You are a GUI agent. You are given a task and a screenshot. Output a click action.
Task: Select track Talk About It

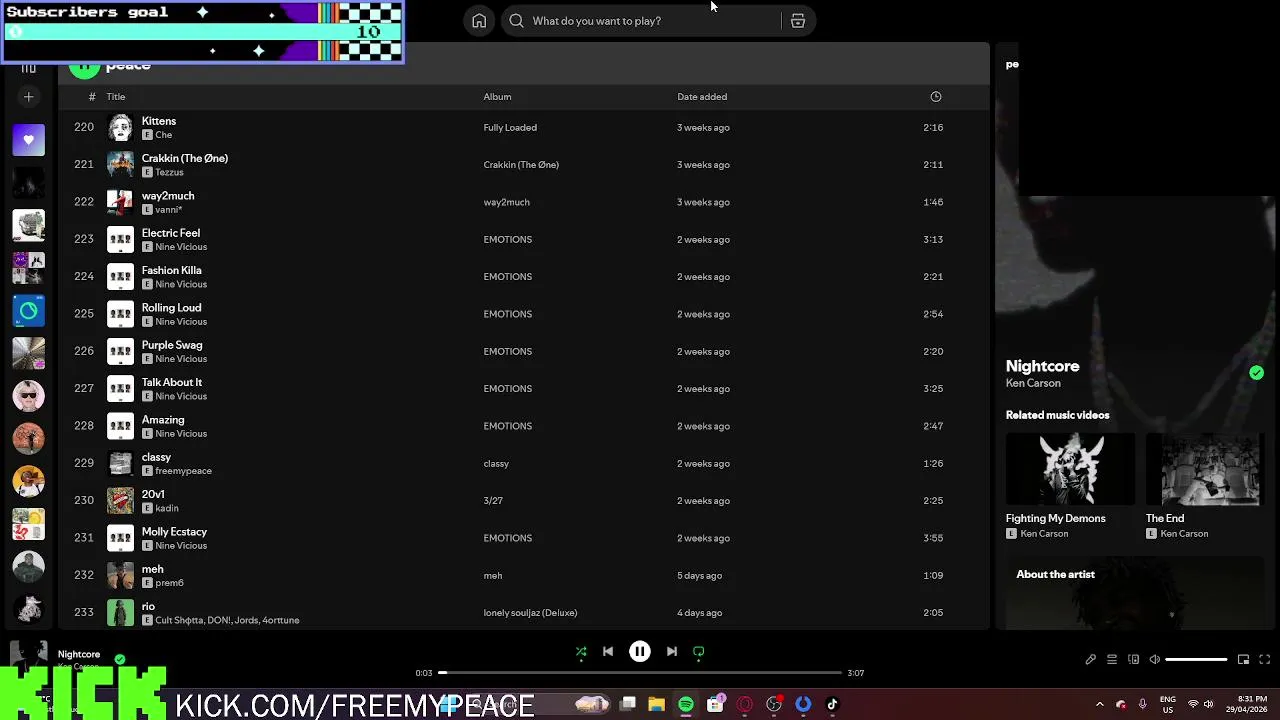[524, 389]
